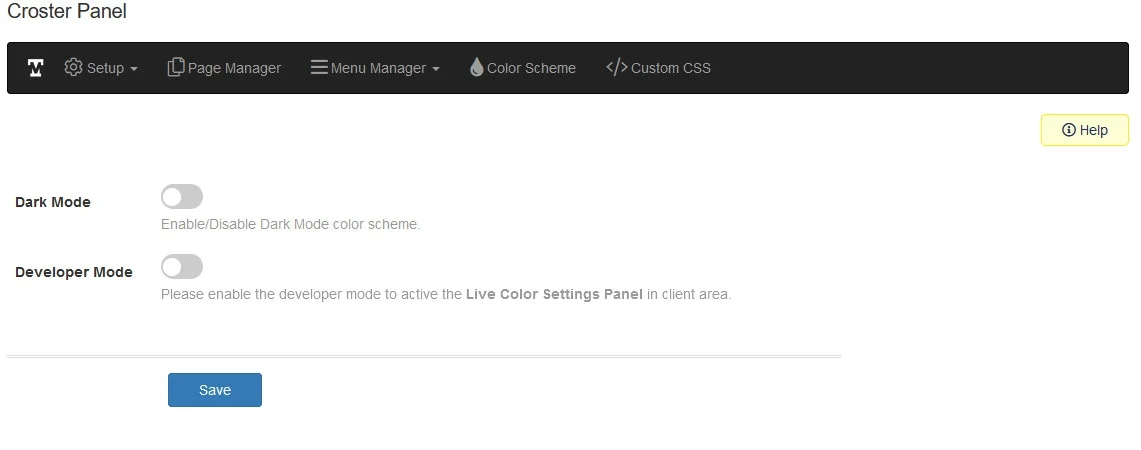
Task: Click the Croster Panel page heading
Action: click(67, 12)
